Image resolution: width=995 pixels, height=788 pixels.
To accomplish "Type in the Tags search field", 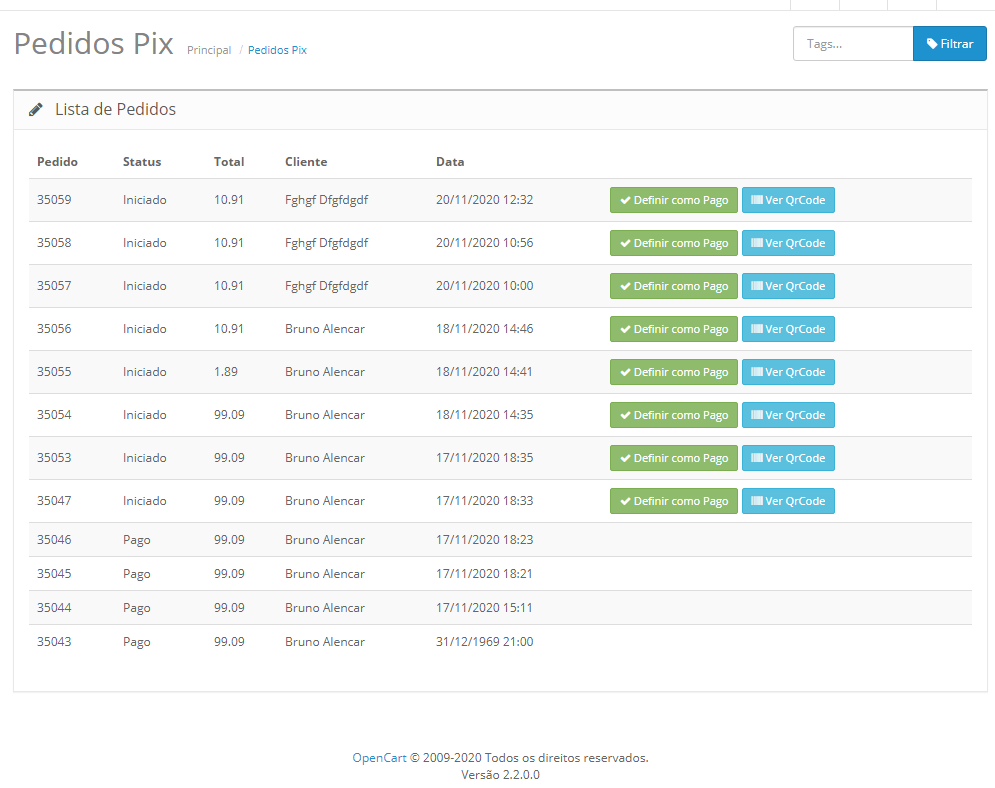I will point(852,44).
